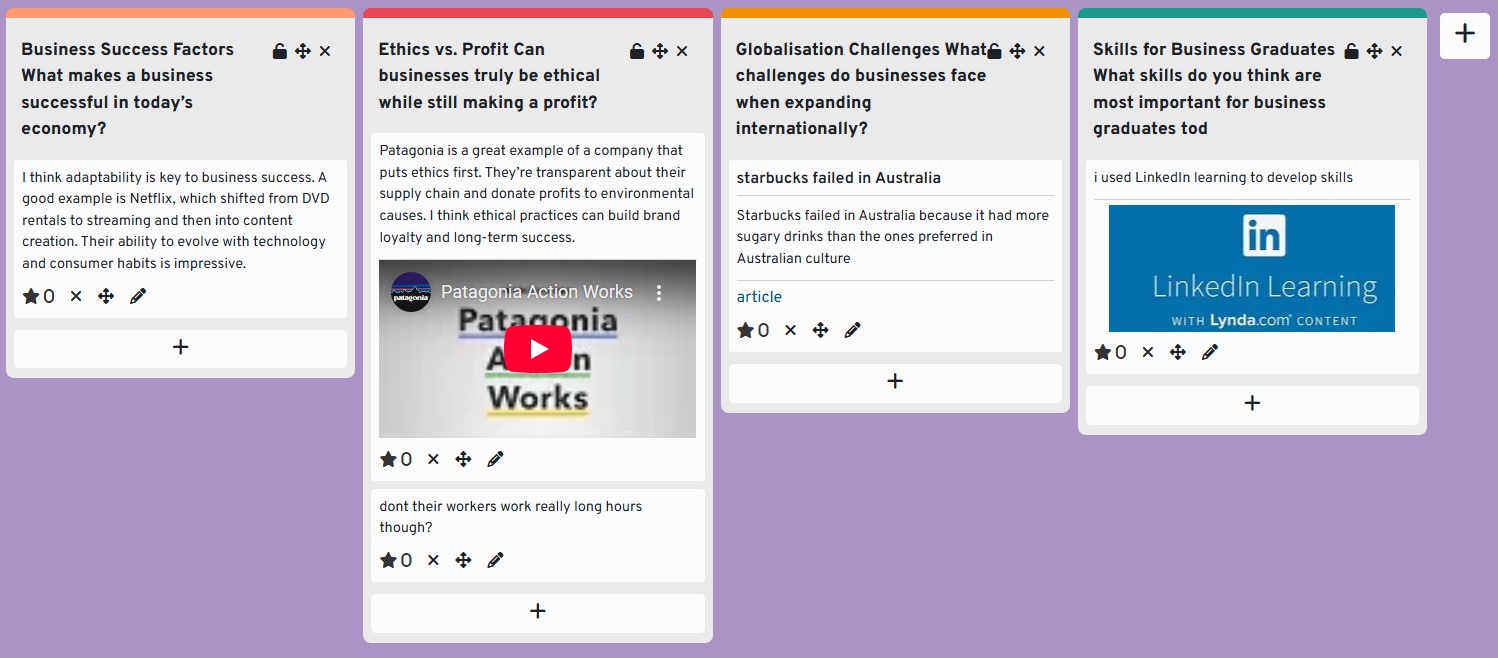1498x658 pixels.
Task: Lock the Ethics vs. Profit column
Action: coord(637,50)
